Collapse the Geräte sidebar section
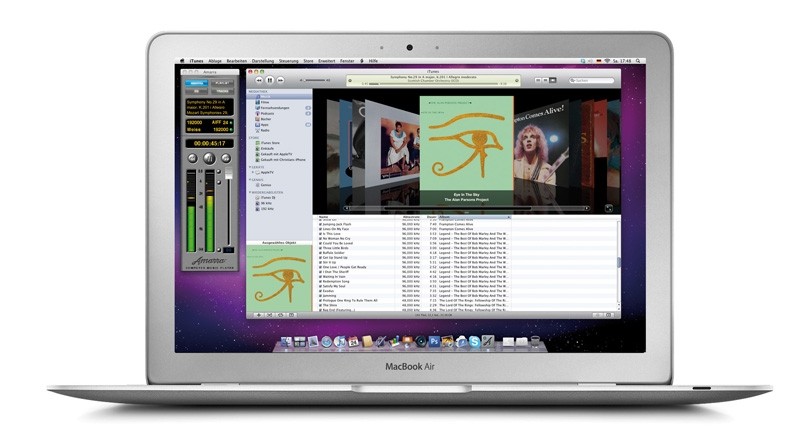 pos(249,167)
